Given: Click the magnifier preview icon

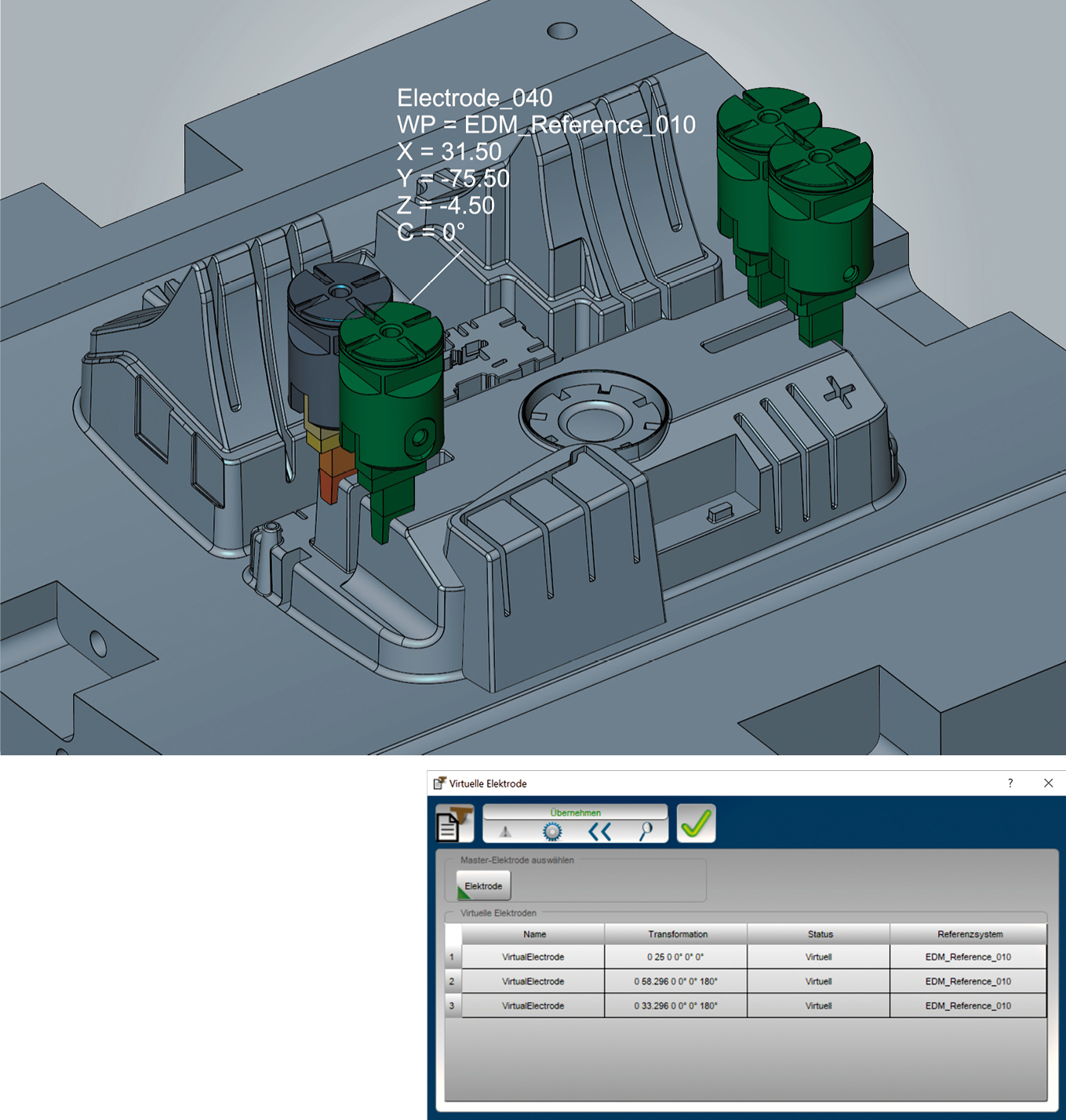Looking at the screenshot, I should pyautogui.click(x=646, y=831).
